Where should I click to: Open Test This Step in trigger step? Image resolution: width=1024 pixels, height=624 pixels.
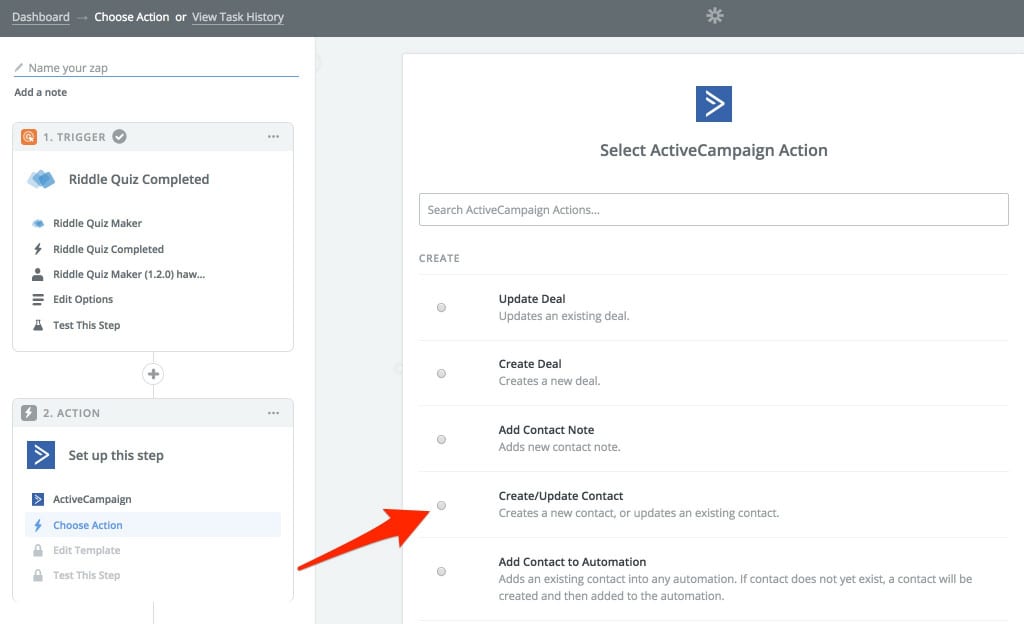87,325
